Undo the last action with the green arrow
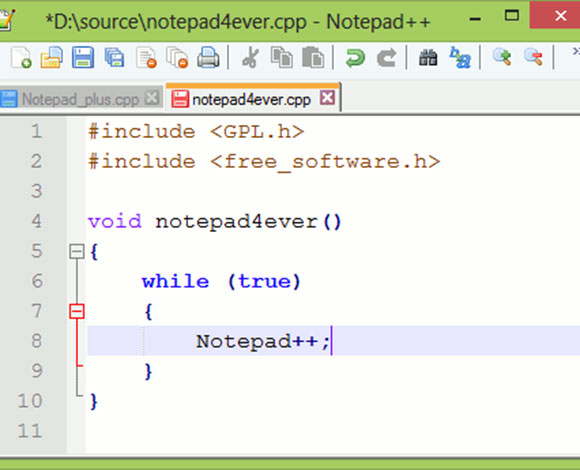 coord(355,58)
